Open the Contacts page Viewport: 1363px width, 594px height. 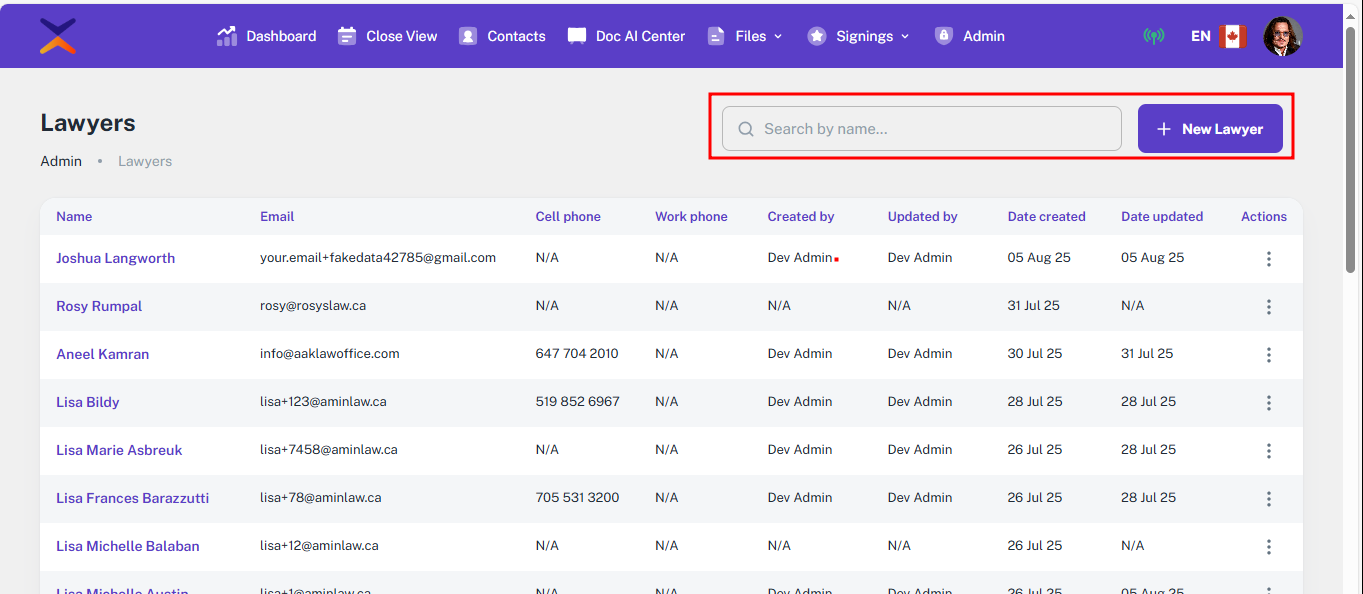coord(502,36)
